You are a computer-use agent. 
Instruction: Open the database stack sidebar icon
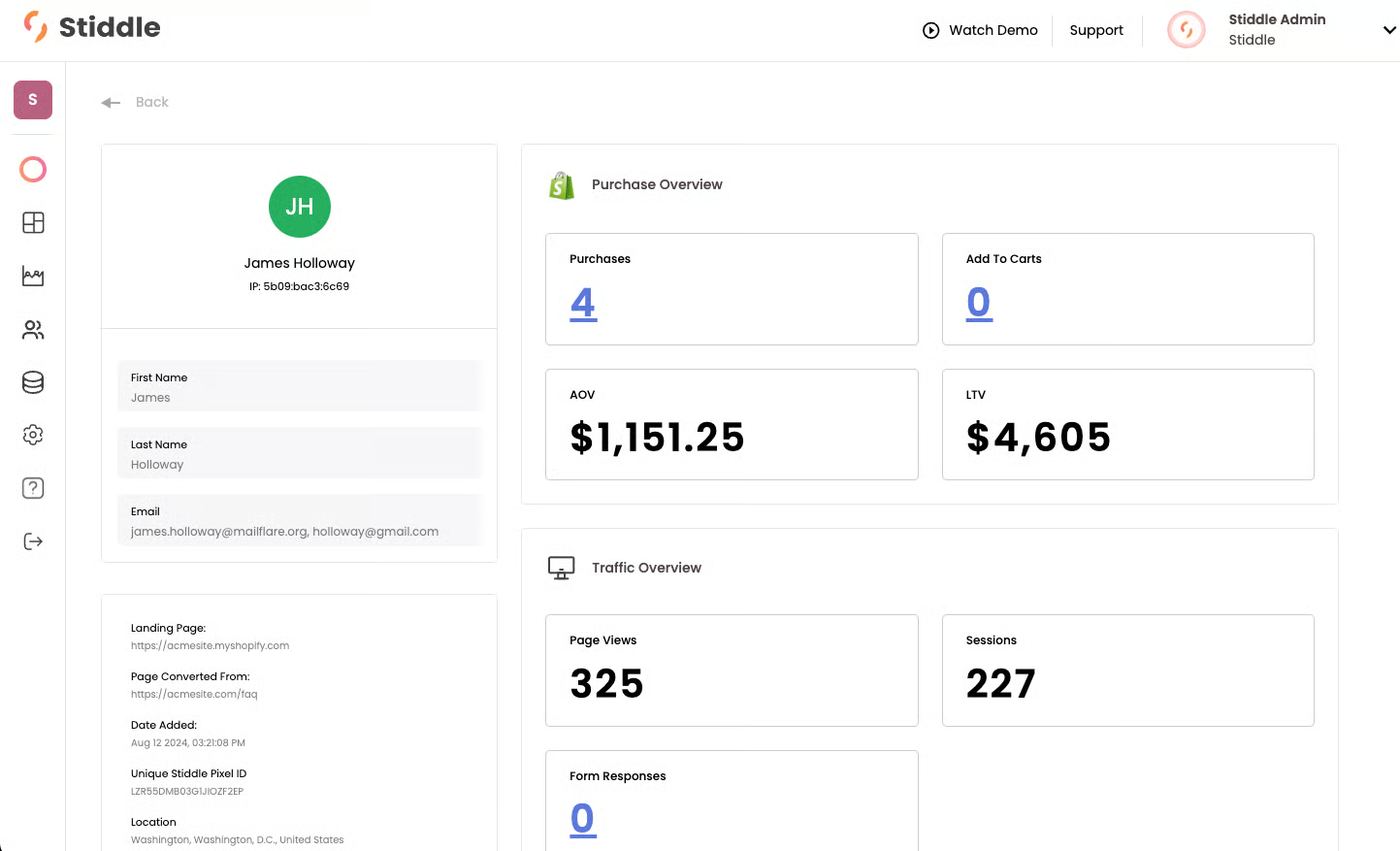[33, 382]
